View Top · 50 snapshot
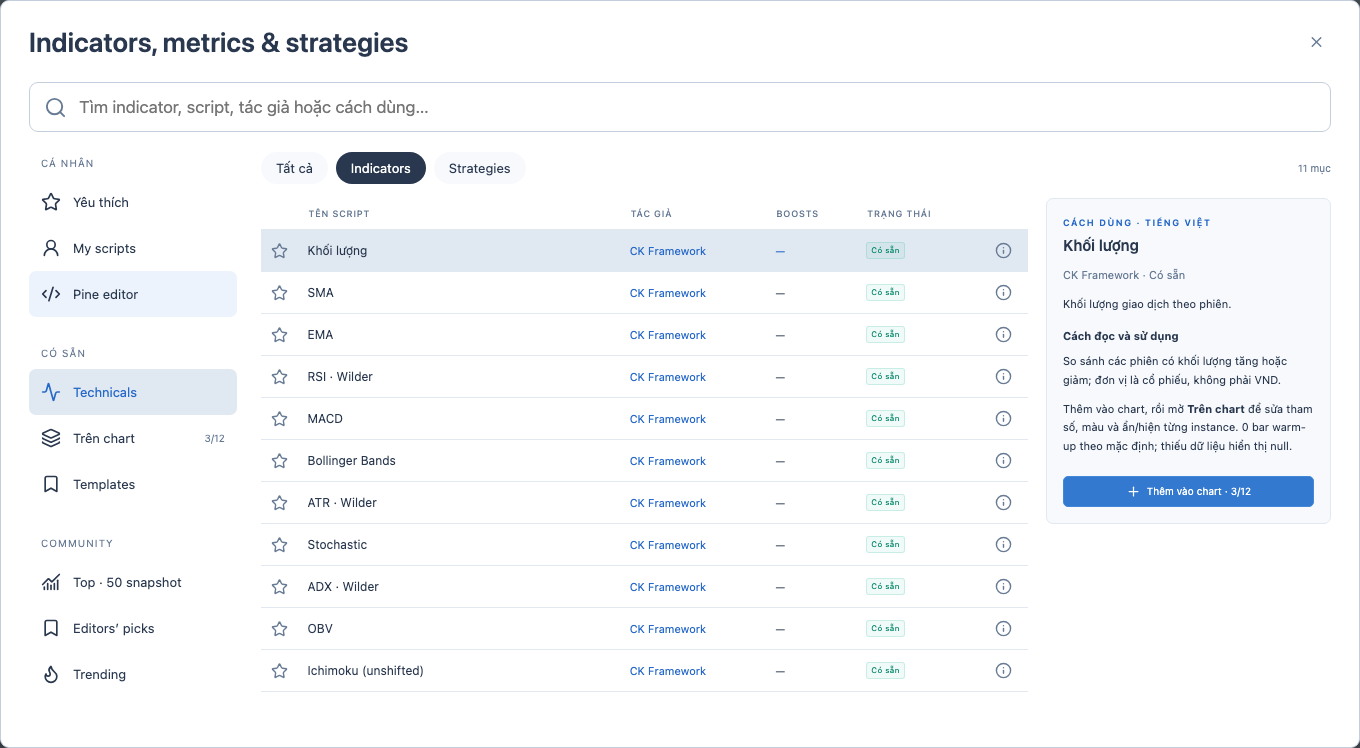 pyautogui.click(x=133, y=582)
